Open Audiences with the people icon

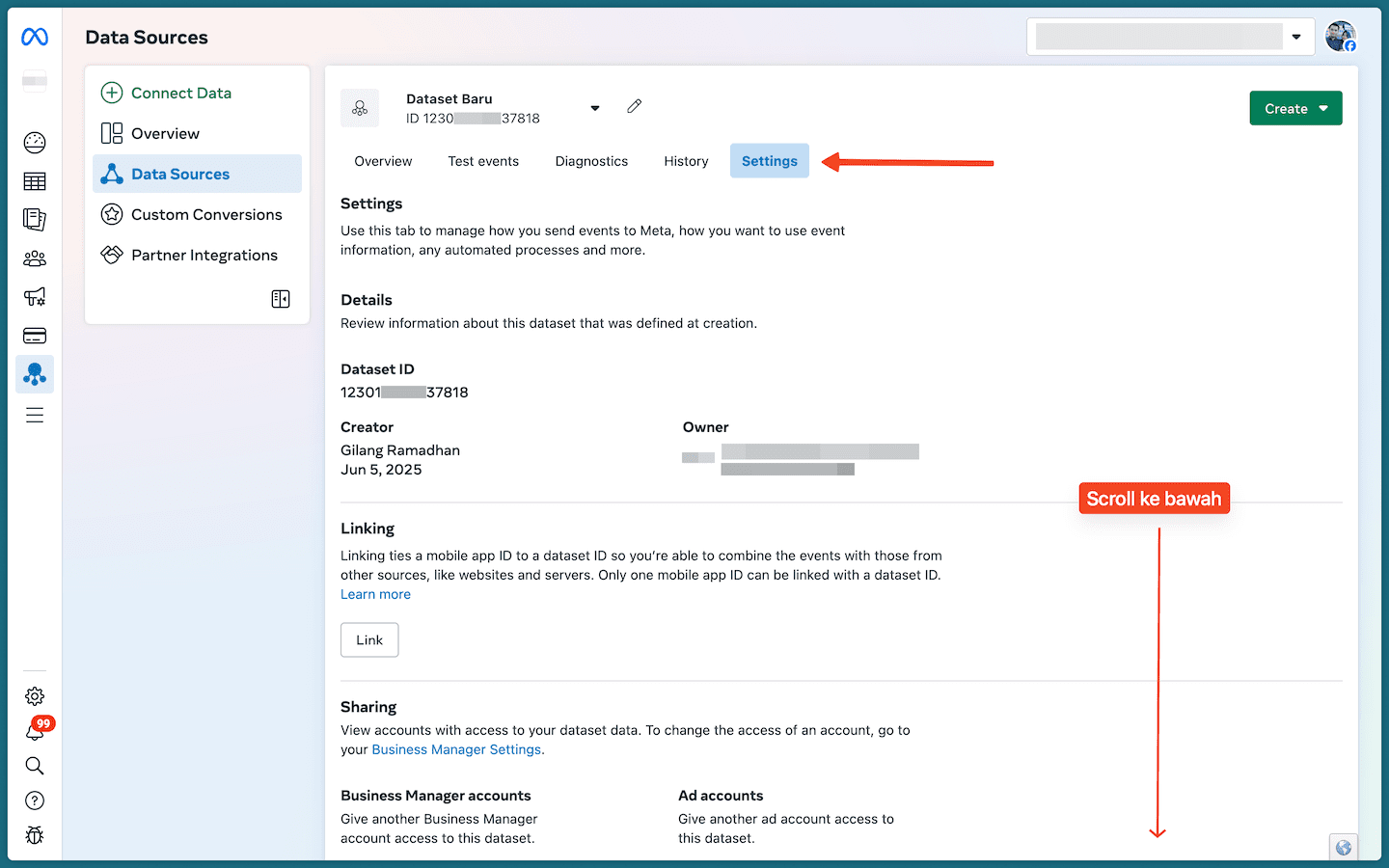35,258
